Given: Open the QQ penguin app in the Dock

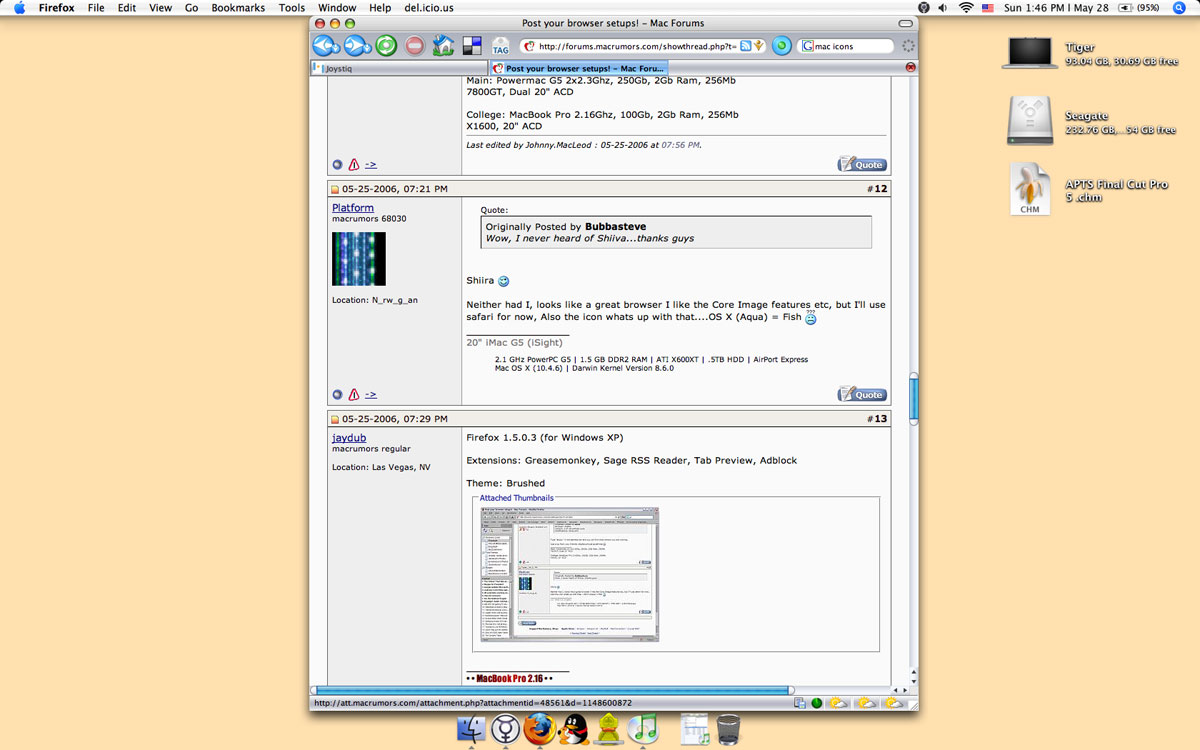Looking at the screenshot, I should coord(573,729).
